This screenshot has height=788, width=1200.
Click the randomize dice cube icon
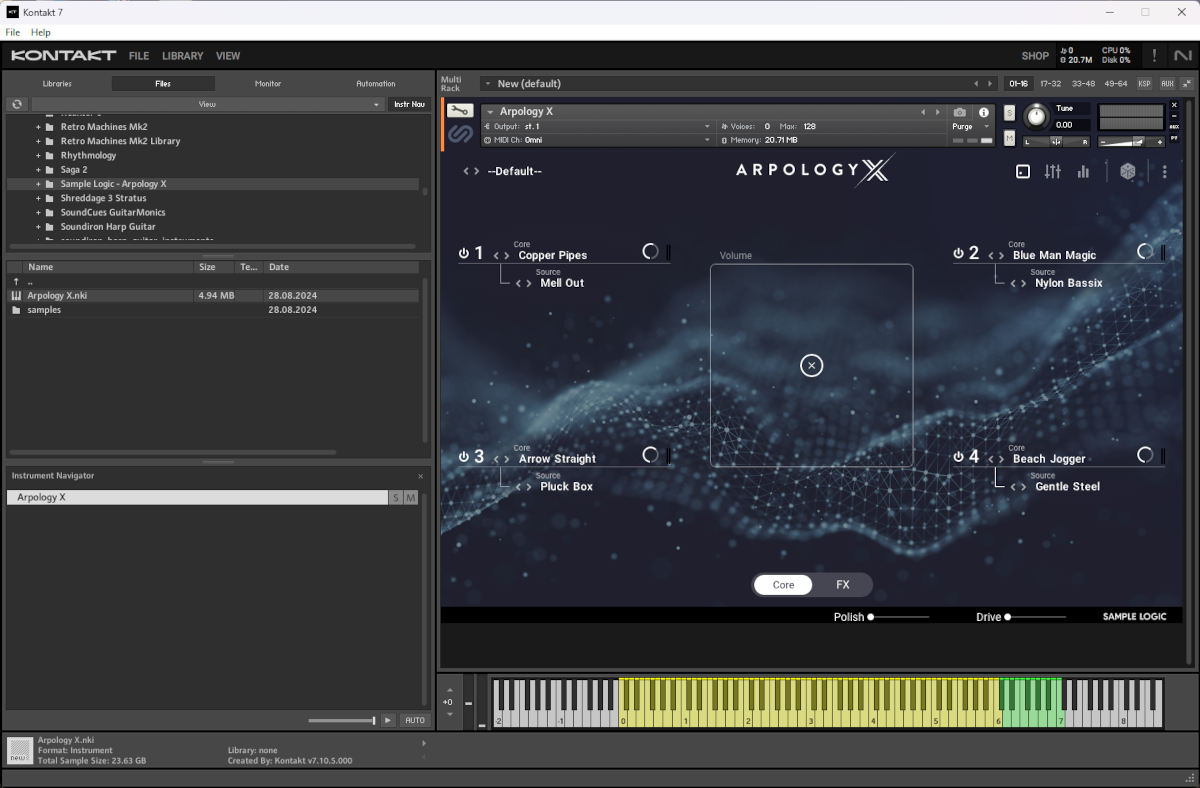(x=1128, y=172)
